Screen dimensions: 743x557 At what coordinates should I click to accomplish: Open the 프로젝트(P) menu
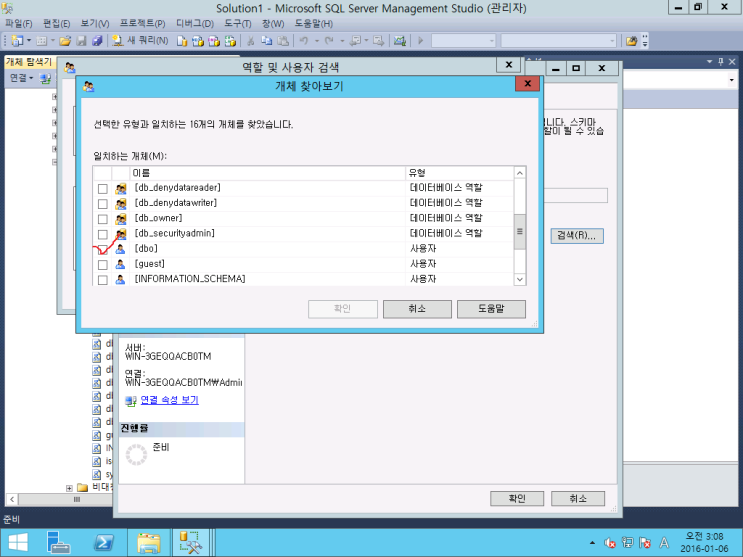(143, 24)
